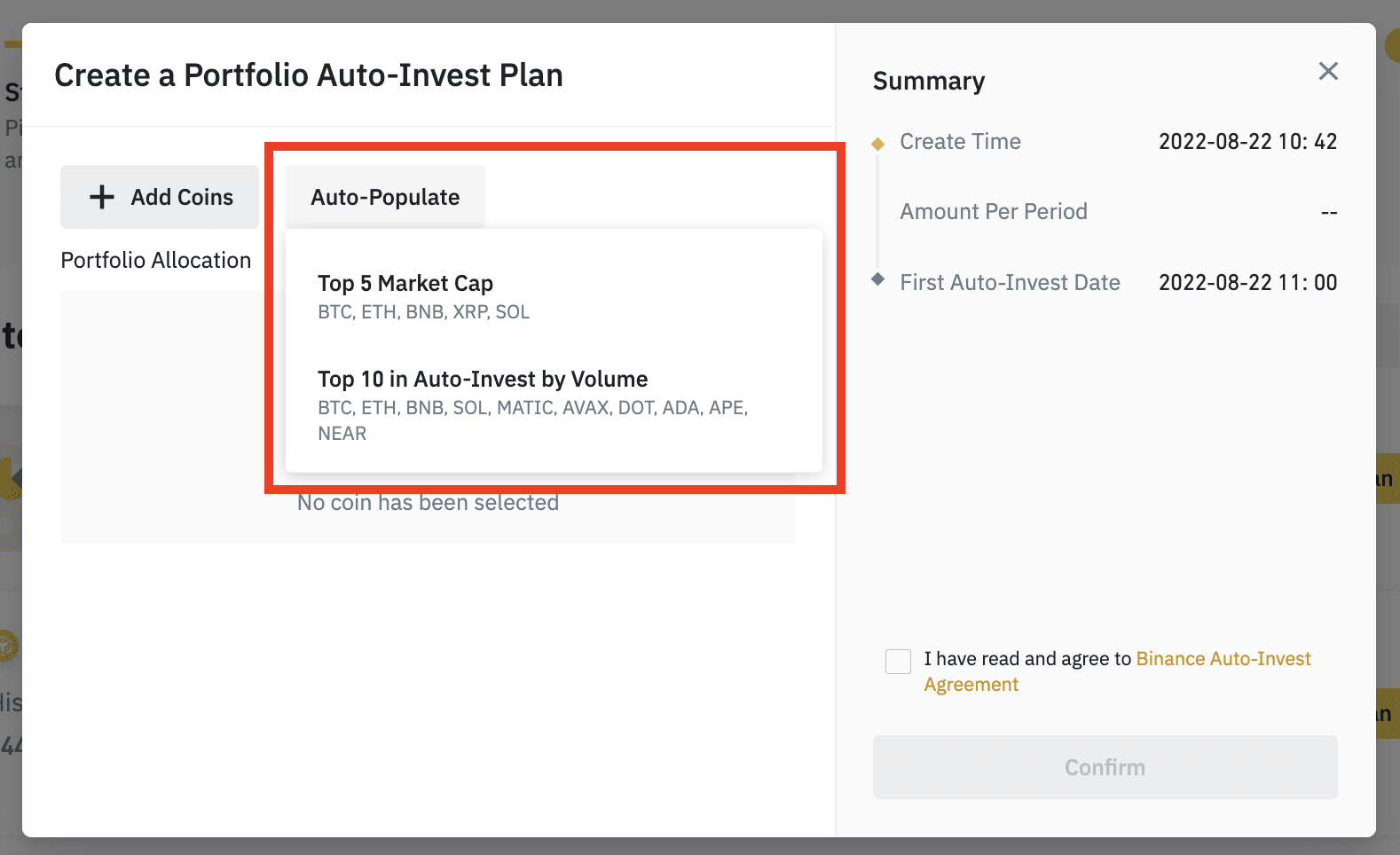Click the coin list ending with NEAR

[x=532, y=420]
